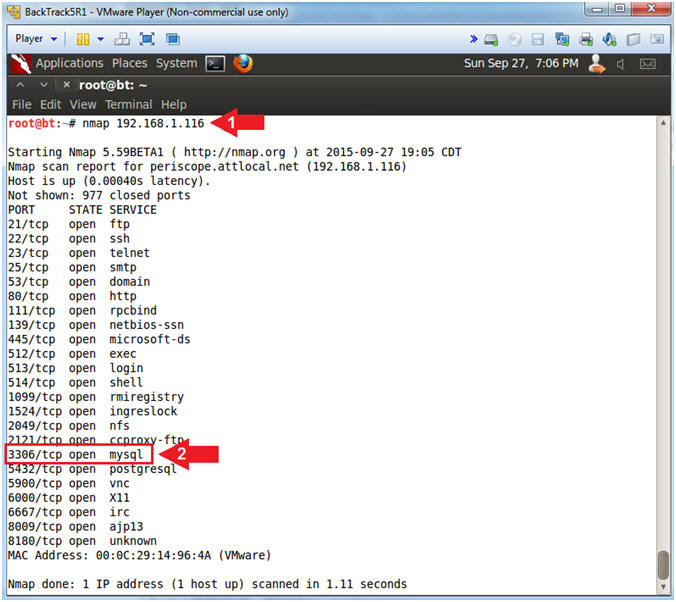Screen dimensions: 676x602
Task: Click the hard disk device icon
Action: pos(491,40)
